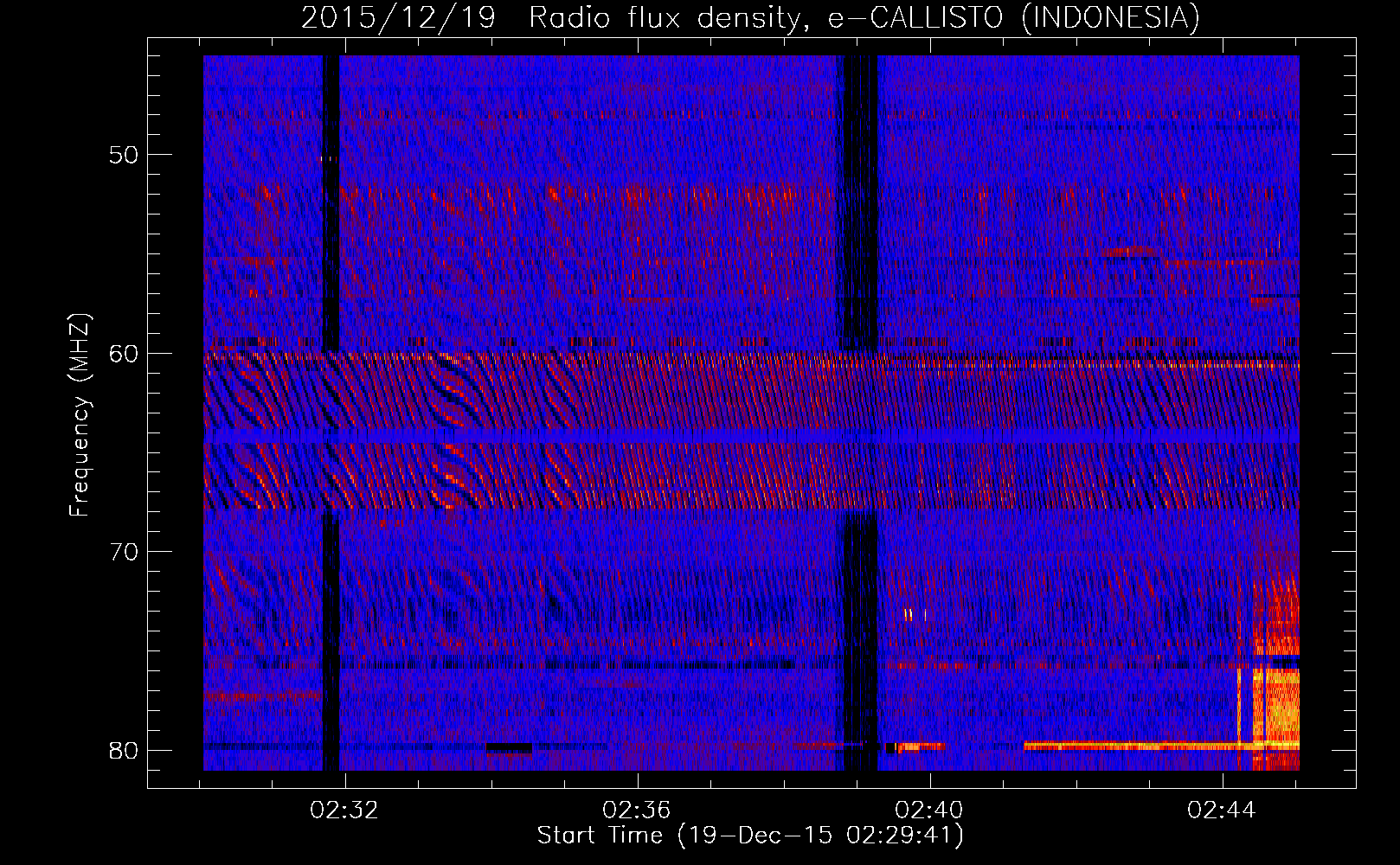The width and height of the screenshot is (1400, 865).
Task: Click the '02:32' time tick label
Action: click(x=344, y=811)
